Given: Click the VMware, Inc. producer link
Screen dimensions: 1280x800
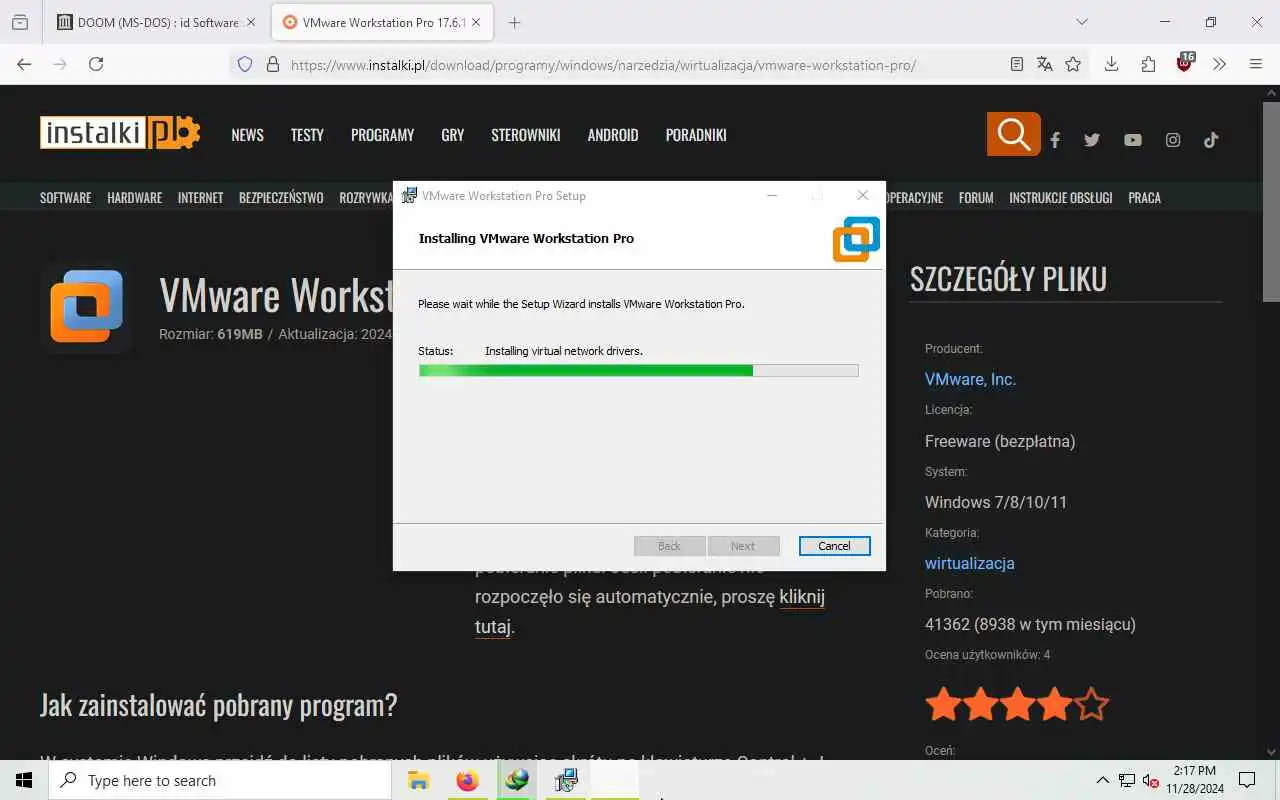Looking at the screenshot, I should pyautogui.click(x=970, y=379).
